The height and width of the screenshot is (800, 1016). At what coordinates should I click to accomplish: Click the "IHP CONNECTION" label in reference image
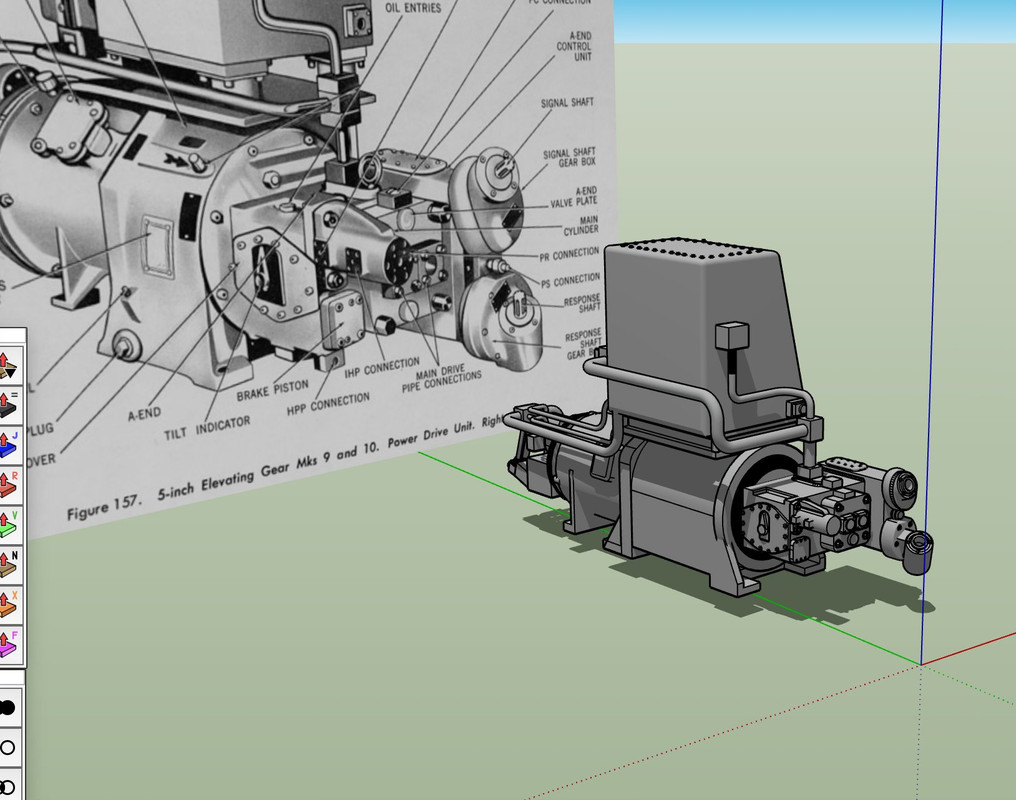click(x=382, y=369)
